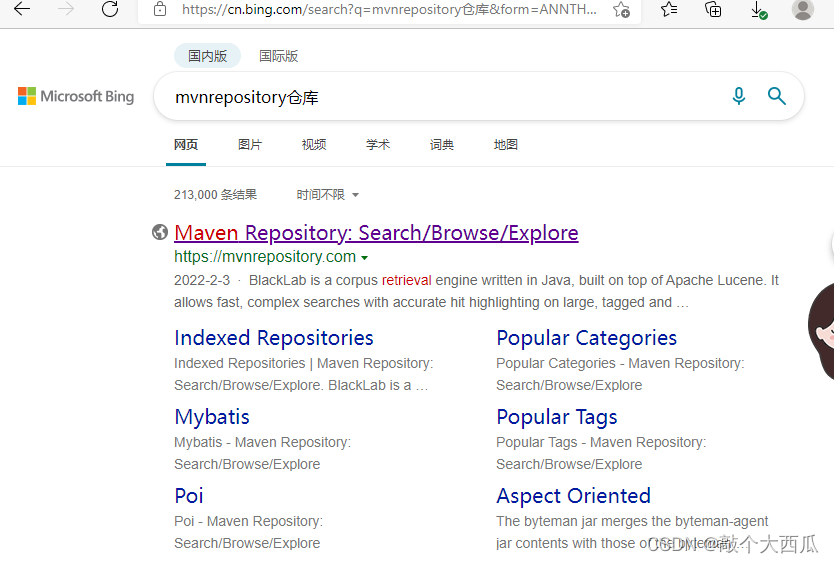Open the Popular Categories sublink
834x563 pixels.
[x=586, y=338]
